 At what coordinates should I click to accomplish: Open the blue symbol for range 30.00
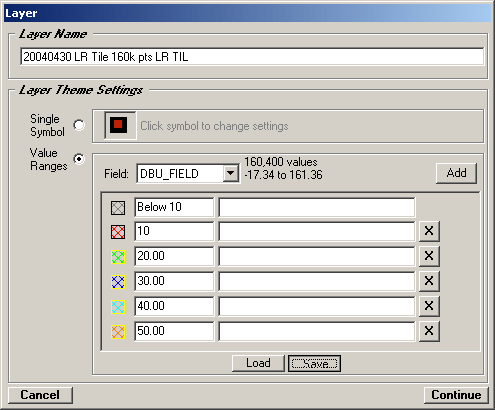pos(118,282)
